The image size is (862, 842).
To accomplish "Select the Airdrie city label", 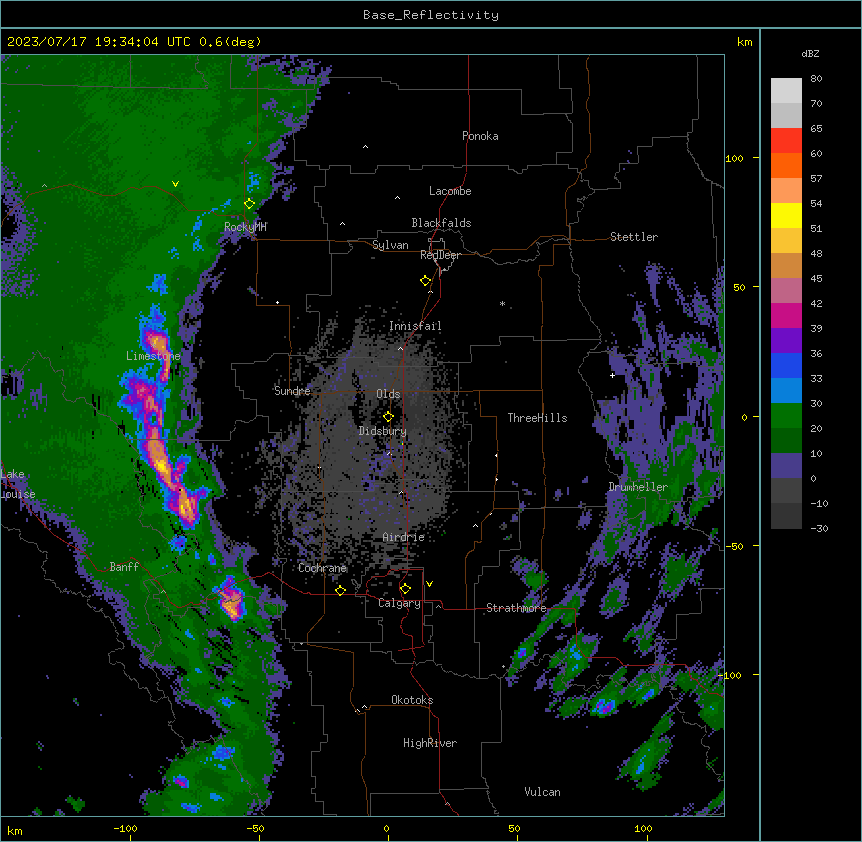I will (x=403, y=537).
